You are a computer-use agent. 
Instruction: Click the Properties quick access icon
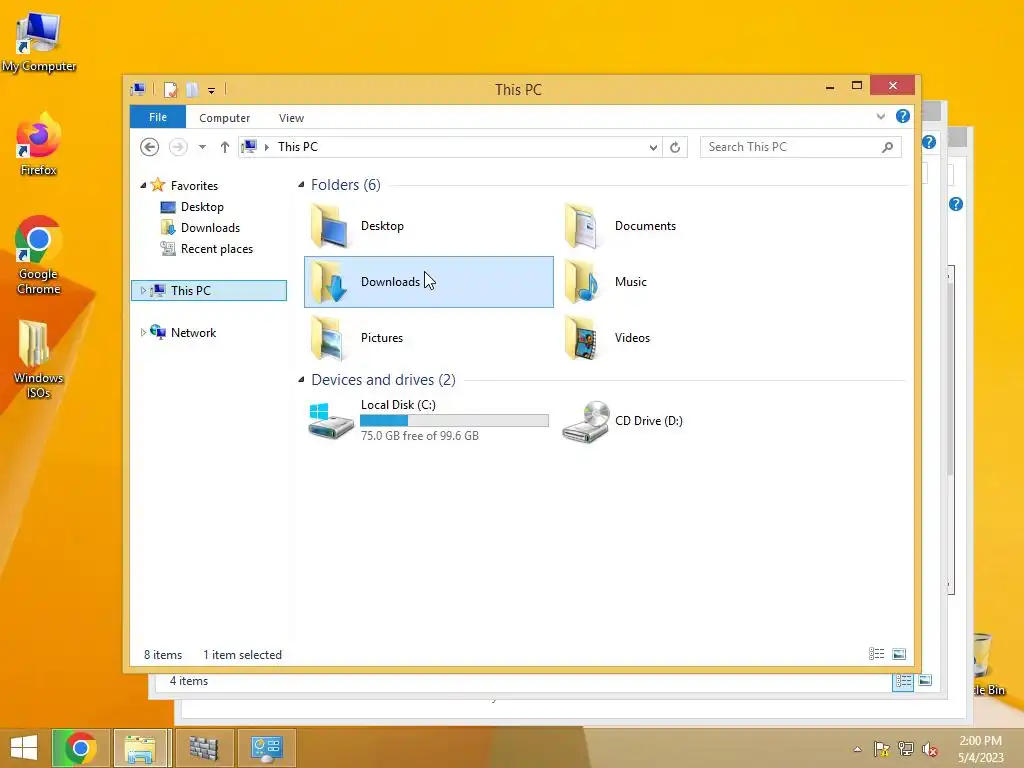[x=170, y=89]
